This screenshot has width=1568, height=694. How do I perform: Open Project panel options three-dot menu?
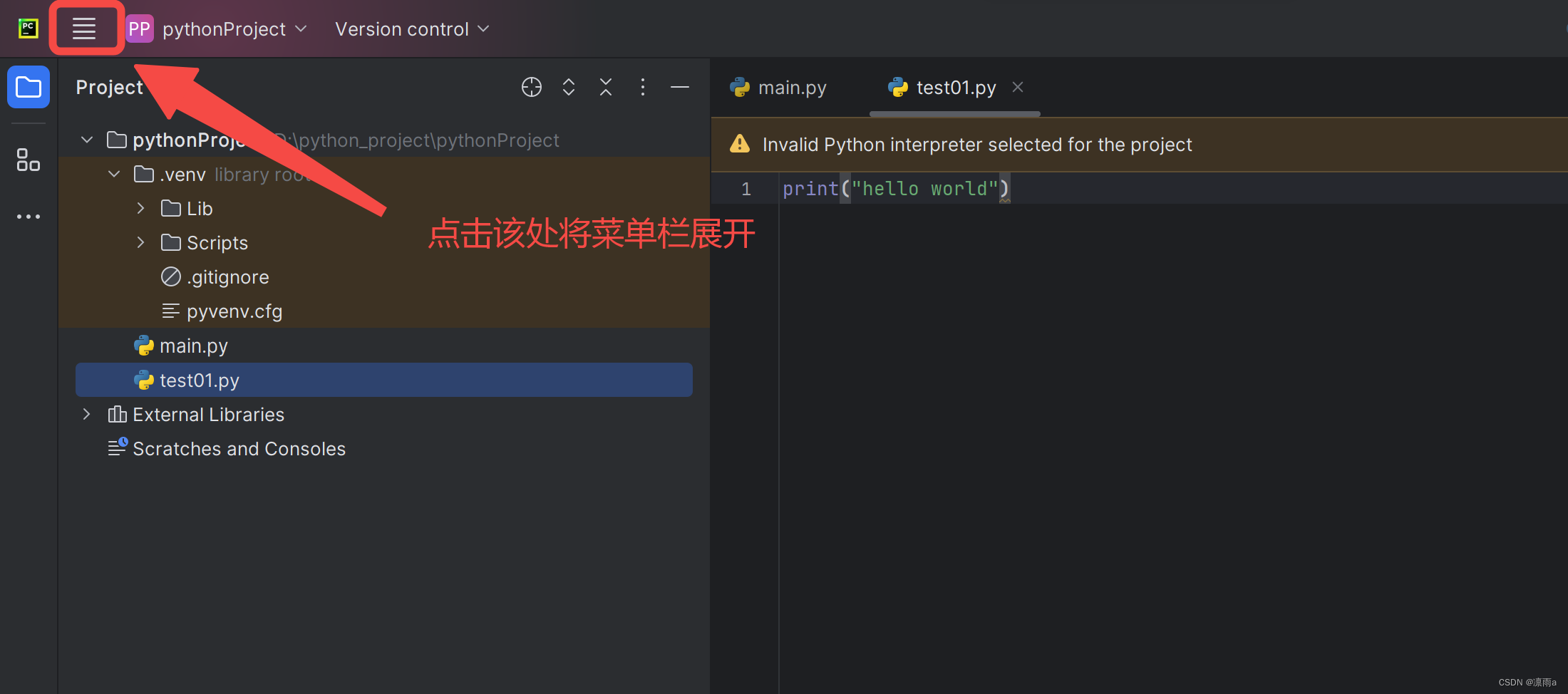[643, 87]
